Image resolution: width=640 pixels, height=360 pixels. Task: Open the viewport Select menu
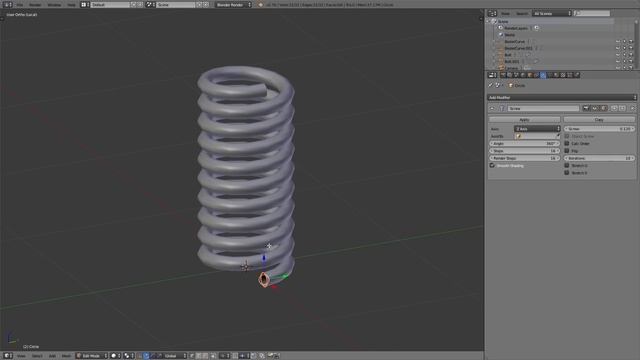(x=37, y=356)
